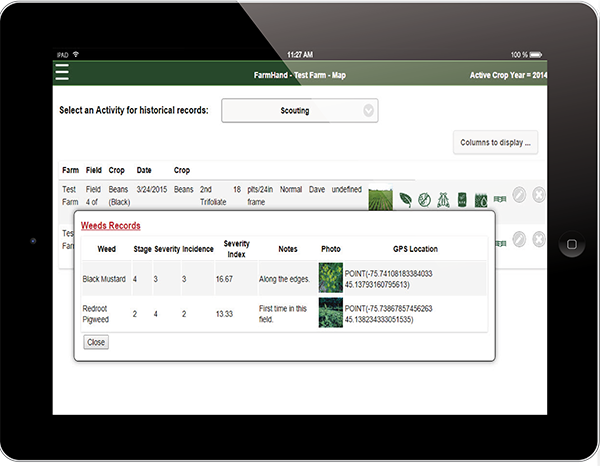Tap the iPad Wi-Fi status icon
This screenshot has height=466, width=600.
coord(76,54)
